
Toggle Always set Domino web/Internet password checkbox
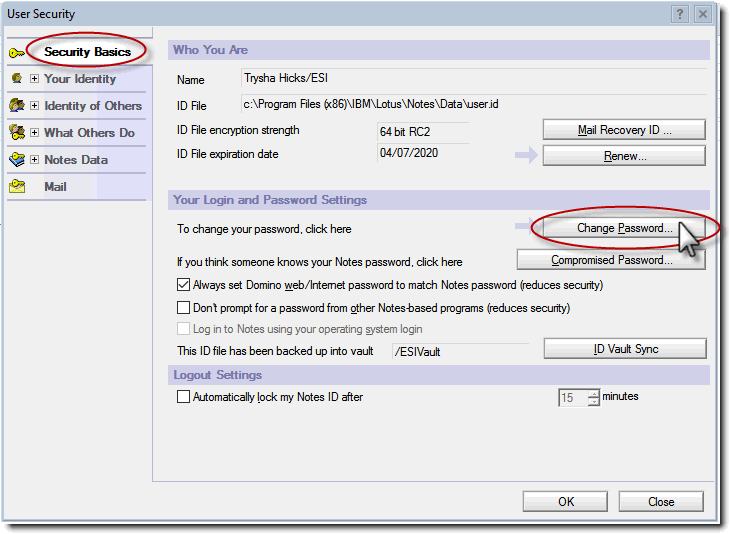point(183,284)
